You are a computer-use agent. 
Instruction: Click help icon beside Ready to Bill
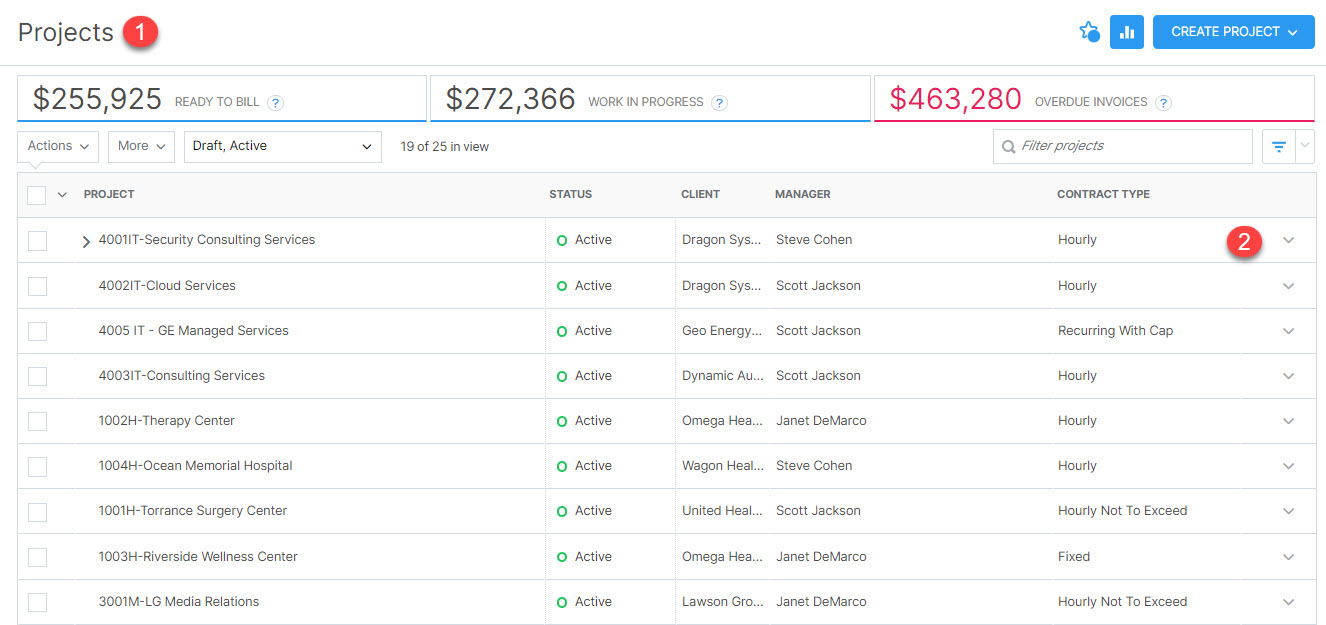[276, 102]
